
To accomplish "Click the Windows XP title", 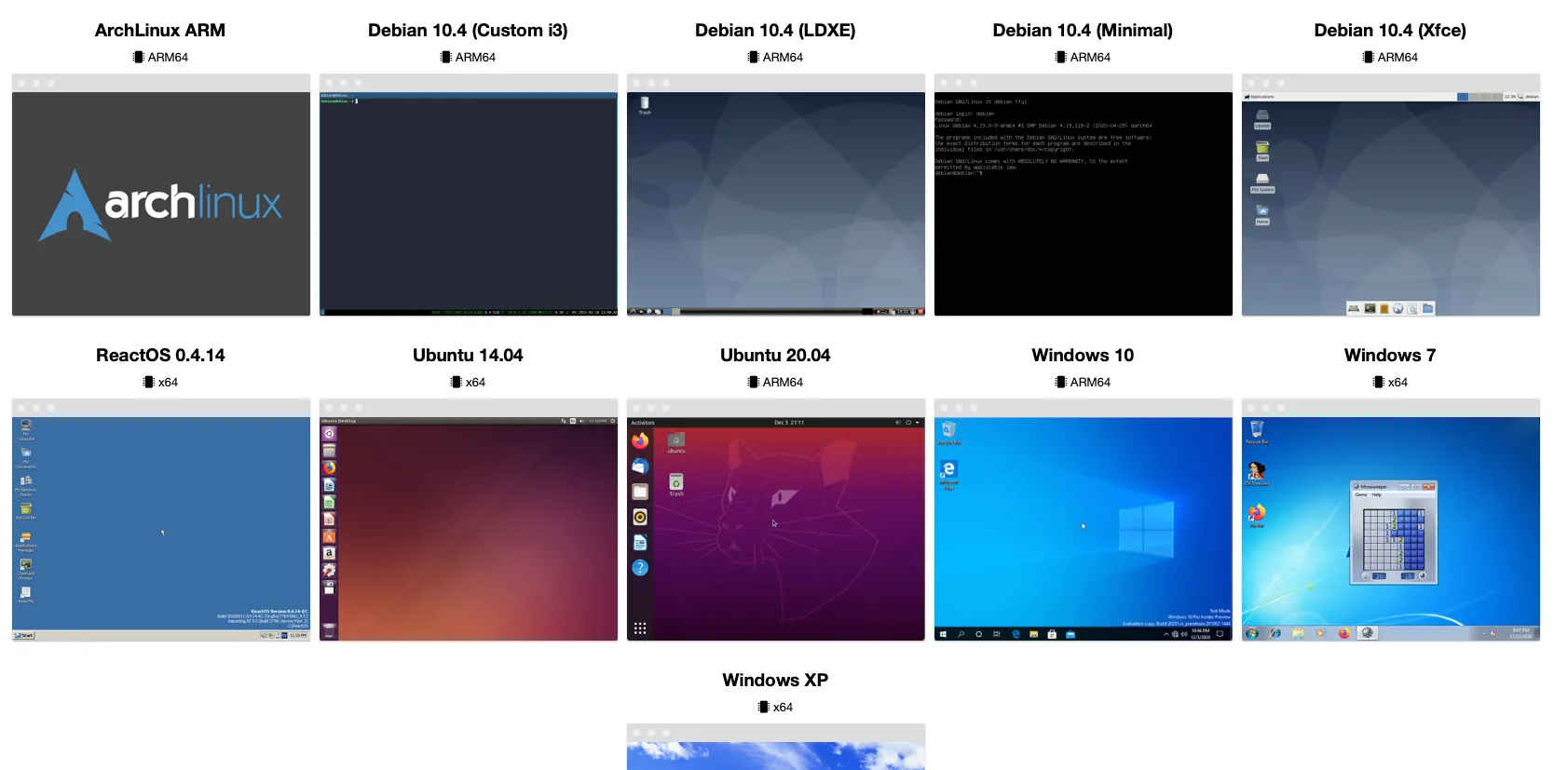I will [775, 680].
